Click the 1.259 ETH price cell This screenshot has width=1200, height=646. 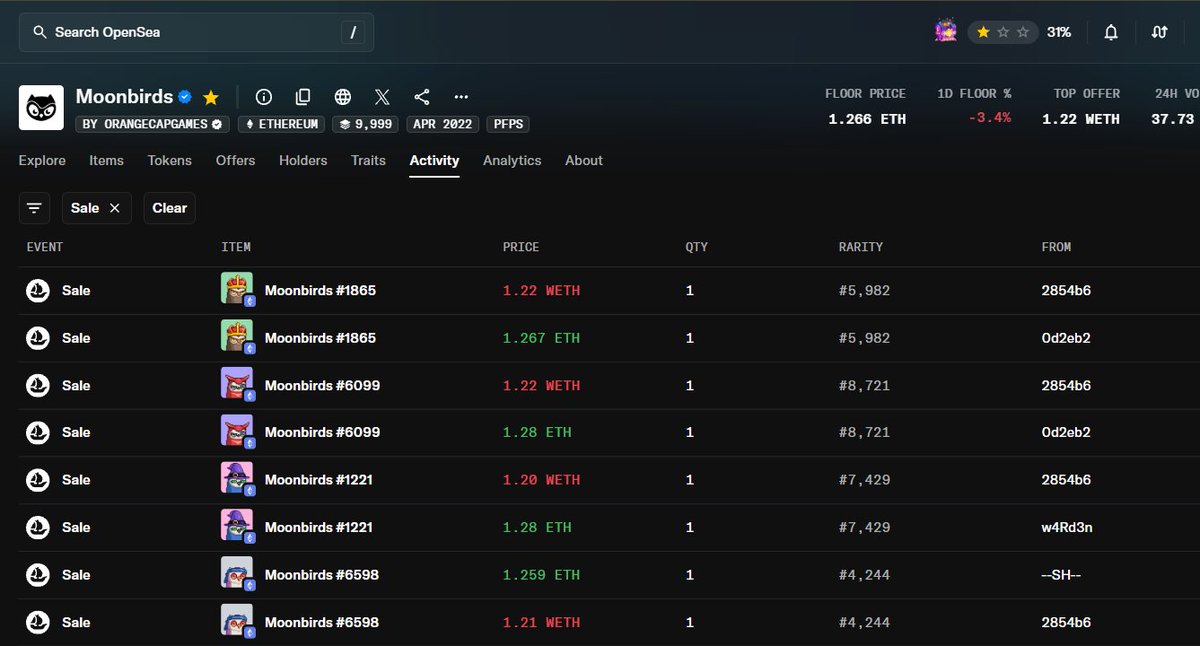[x=541, y=575]
